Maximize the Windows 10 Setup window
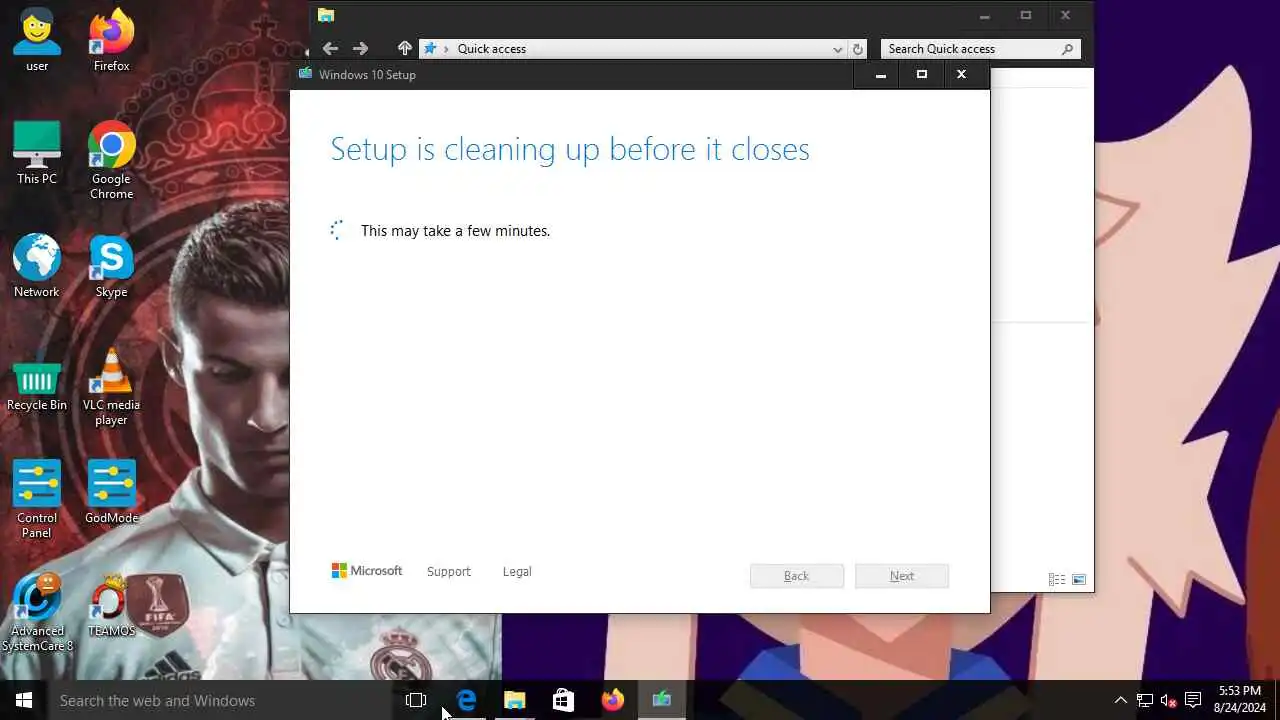The height and width of the screenshot is (720, 1280). pyautogui.click(x=922, y=75)
